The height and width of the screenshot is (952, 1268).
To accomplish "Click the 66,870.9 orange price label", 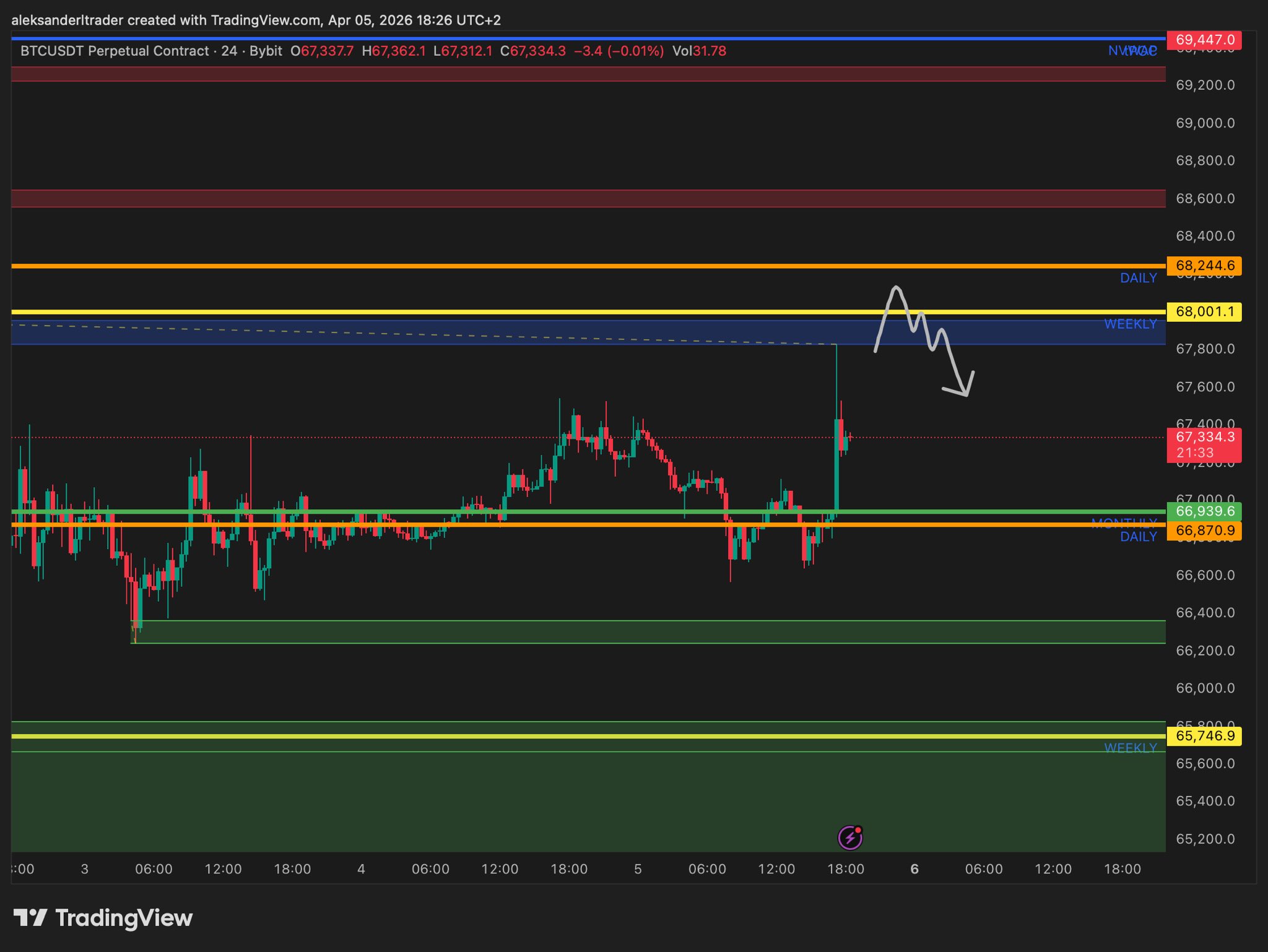I will 1204,530.
